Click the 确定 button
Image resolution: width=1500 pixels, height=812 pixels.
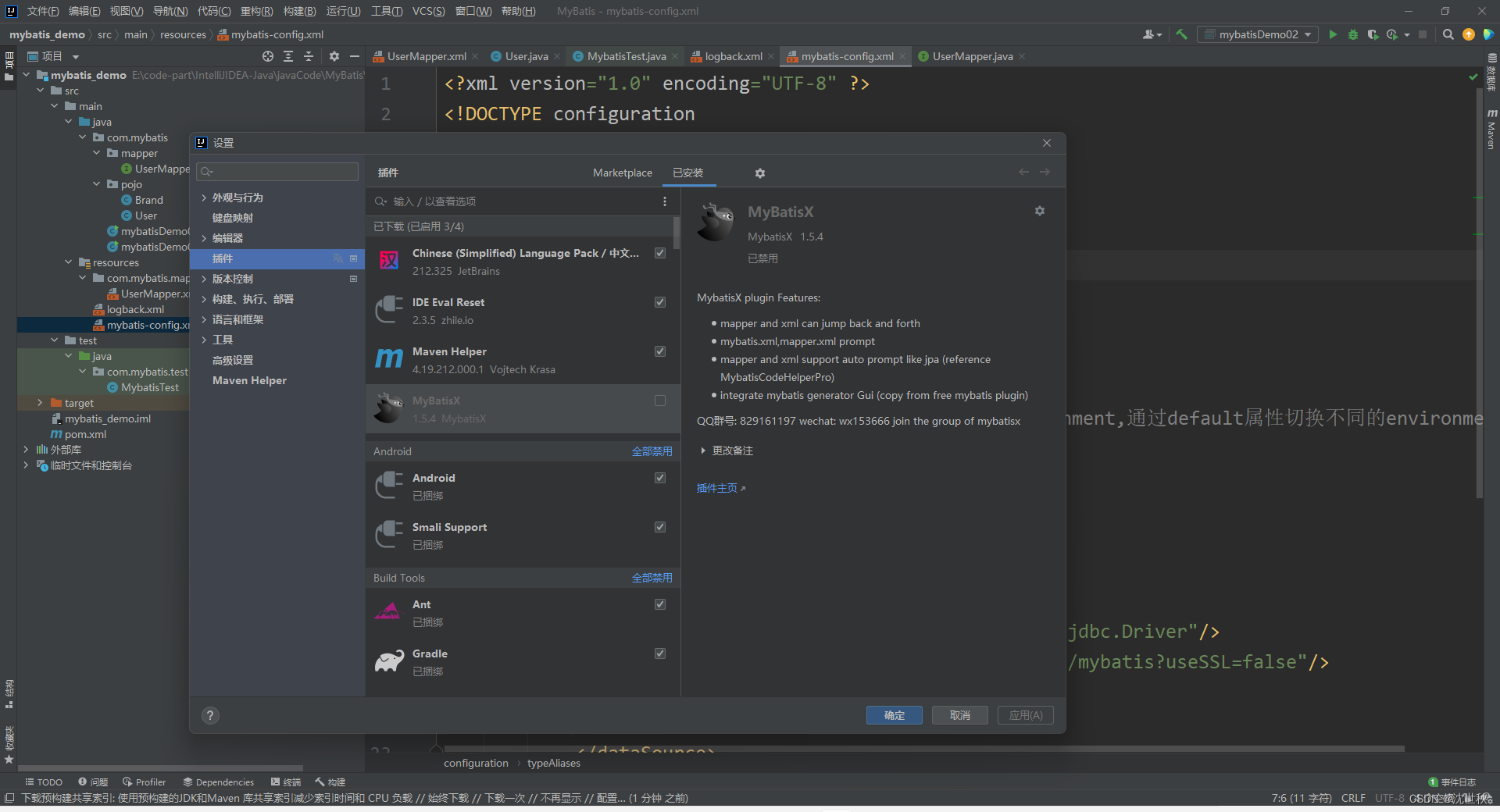click(895, 715)
